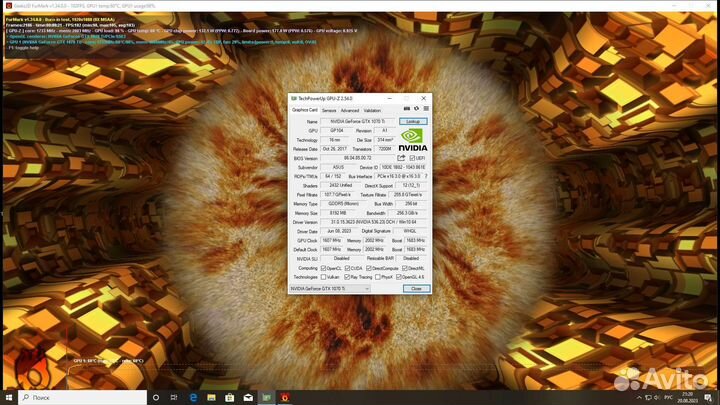720x405 pixels.
Task: Click the FurMark title bar icon
Action: point(8,6)
